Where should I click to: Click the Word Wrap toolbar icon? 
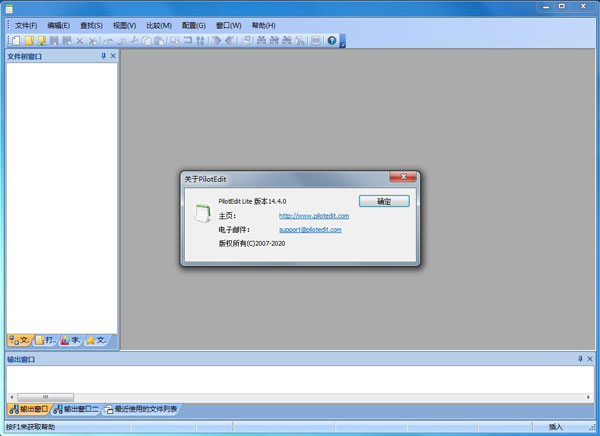[188, 40]
